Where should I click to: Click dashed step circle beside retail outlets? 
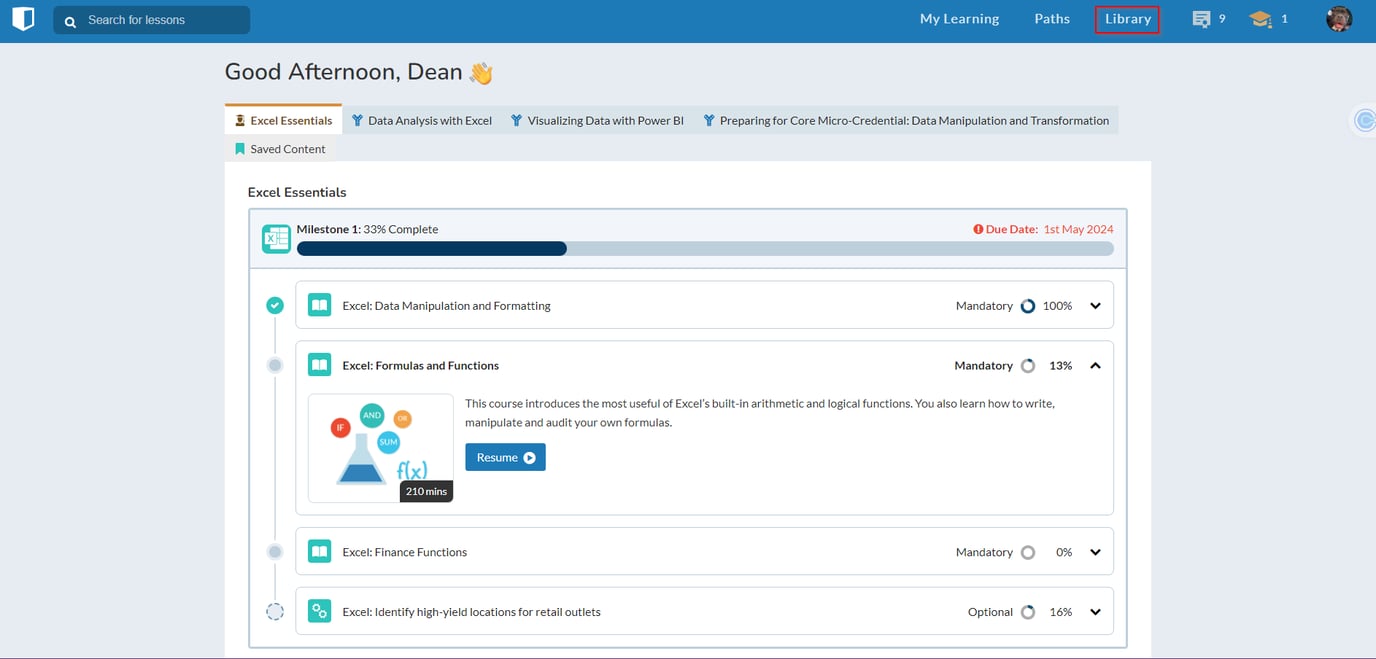[275, 612]
